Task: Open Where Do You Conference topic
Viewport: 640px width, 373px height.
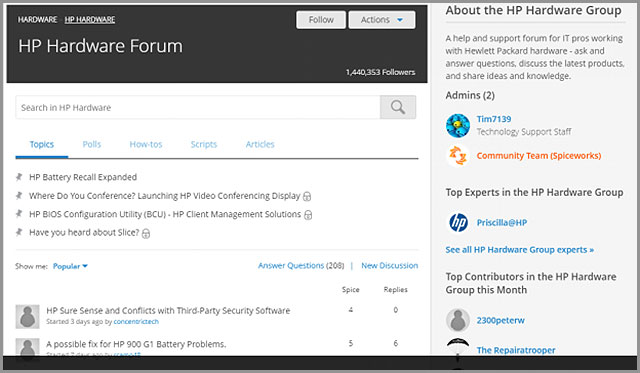Action: pyautogui.click(x=164, y=196)
